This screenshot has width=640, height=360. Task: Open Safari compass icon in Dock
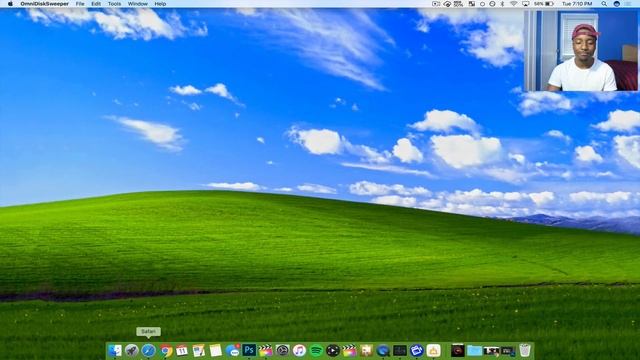coord(148,350)
